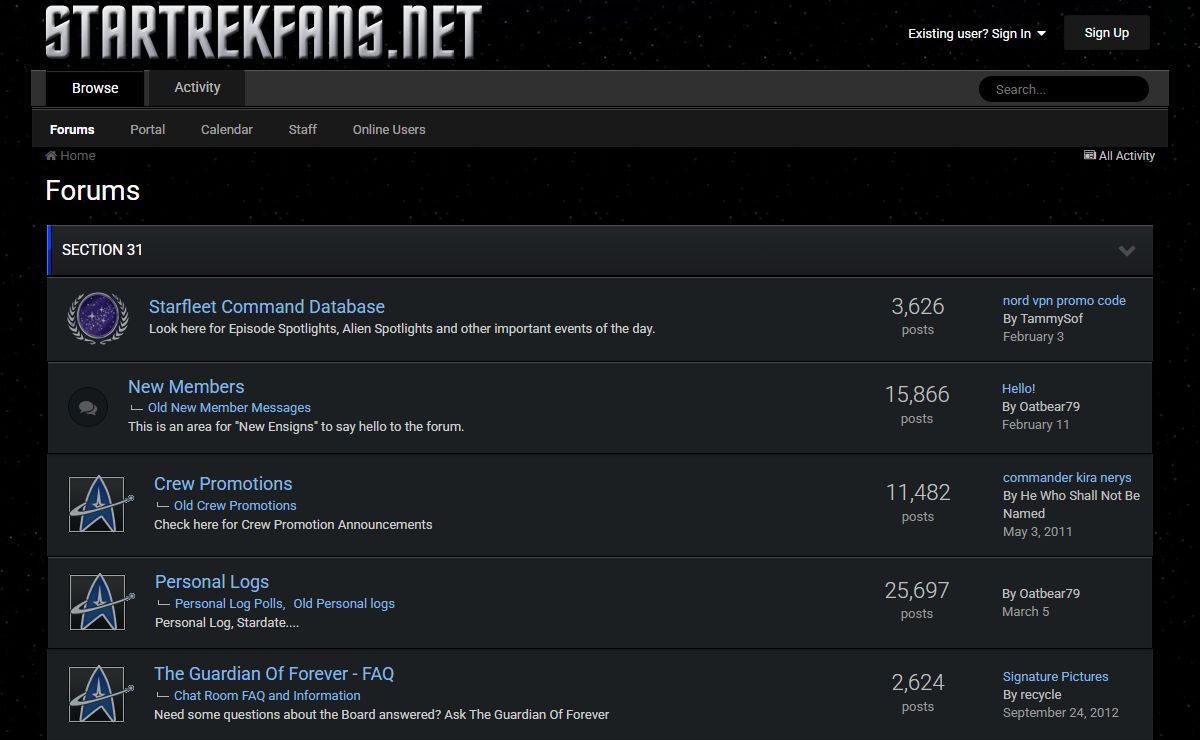Open the 'commander kira nerys' latest post
Image resolution: width=1200 pixels, height=740 pixels.
1067,478
